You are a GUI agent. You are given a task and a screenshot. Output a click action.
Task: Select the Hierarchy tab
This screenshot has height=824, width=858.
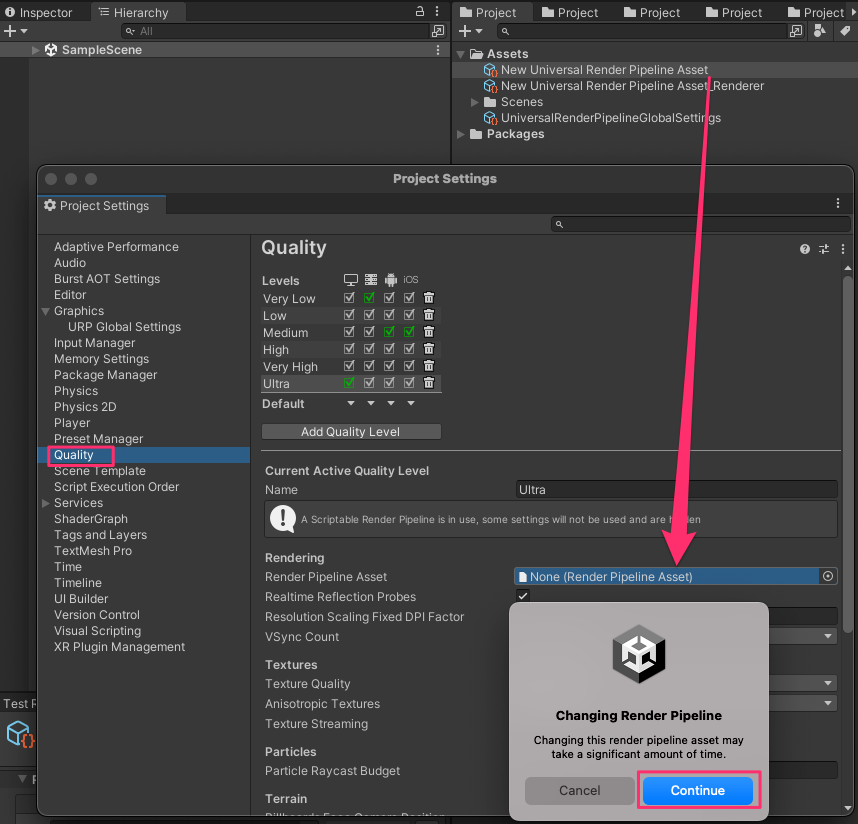click(x=139, y=12)
